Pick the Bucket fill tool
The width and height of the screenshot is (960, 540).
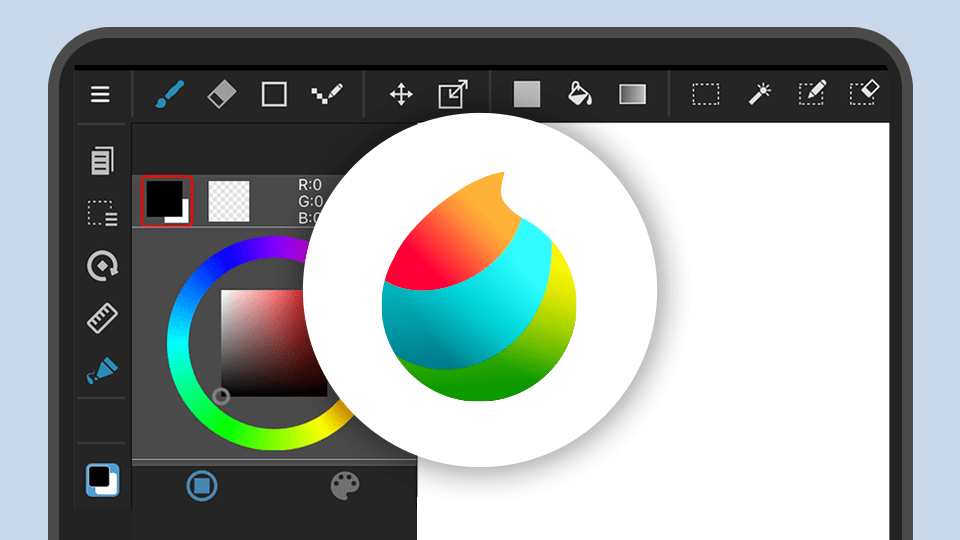tap(579, 95)
